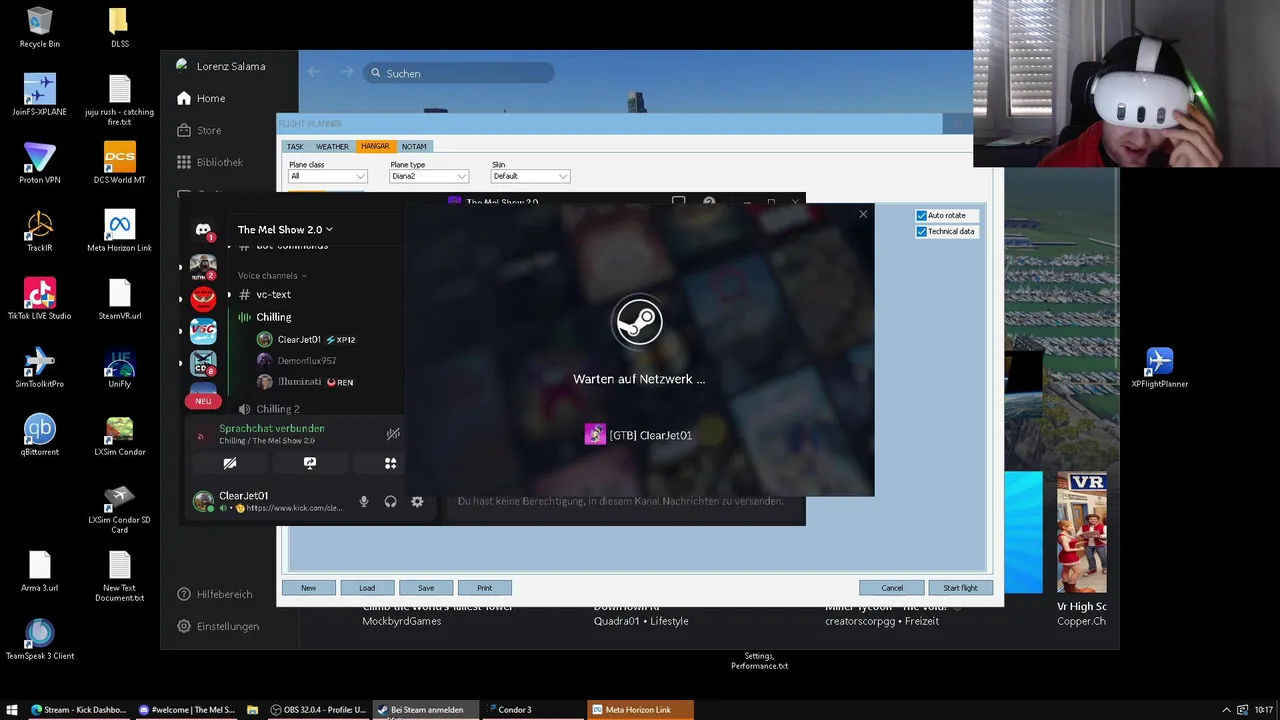Launch TrackIR desktop icon

pyautogui.click(x=39, y=231)
